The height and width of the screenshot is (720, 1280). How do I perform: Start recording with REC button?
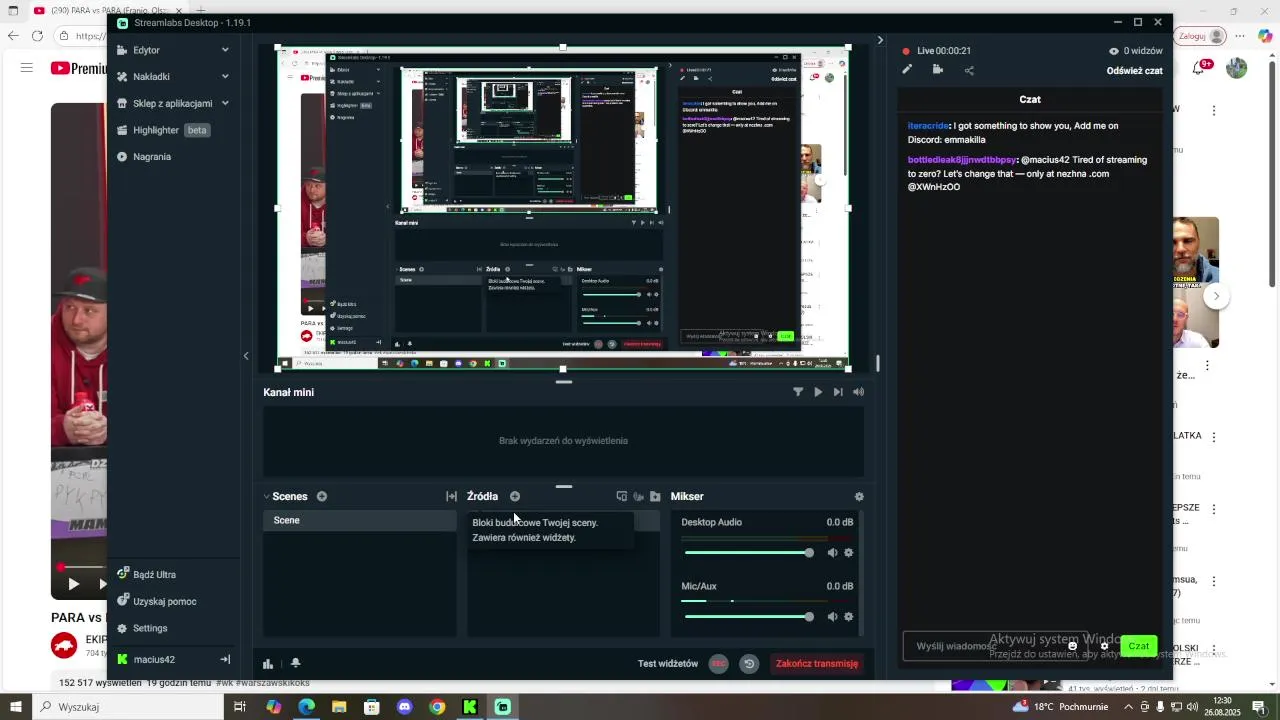coord(718,664)
